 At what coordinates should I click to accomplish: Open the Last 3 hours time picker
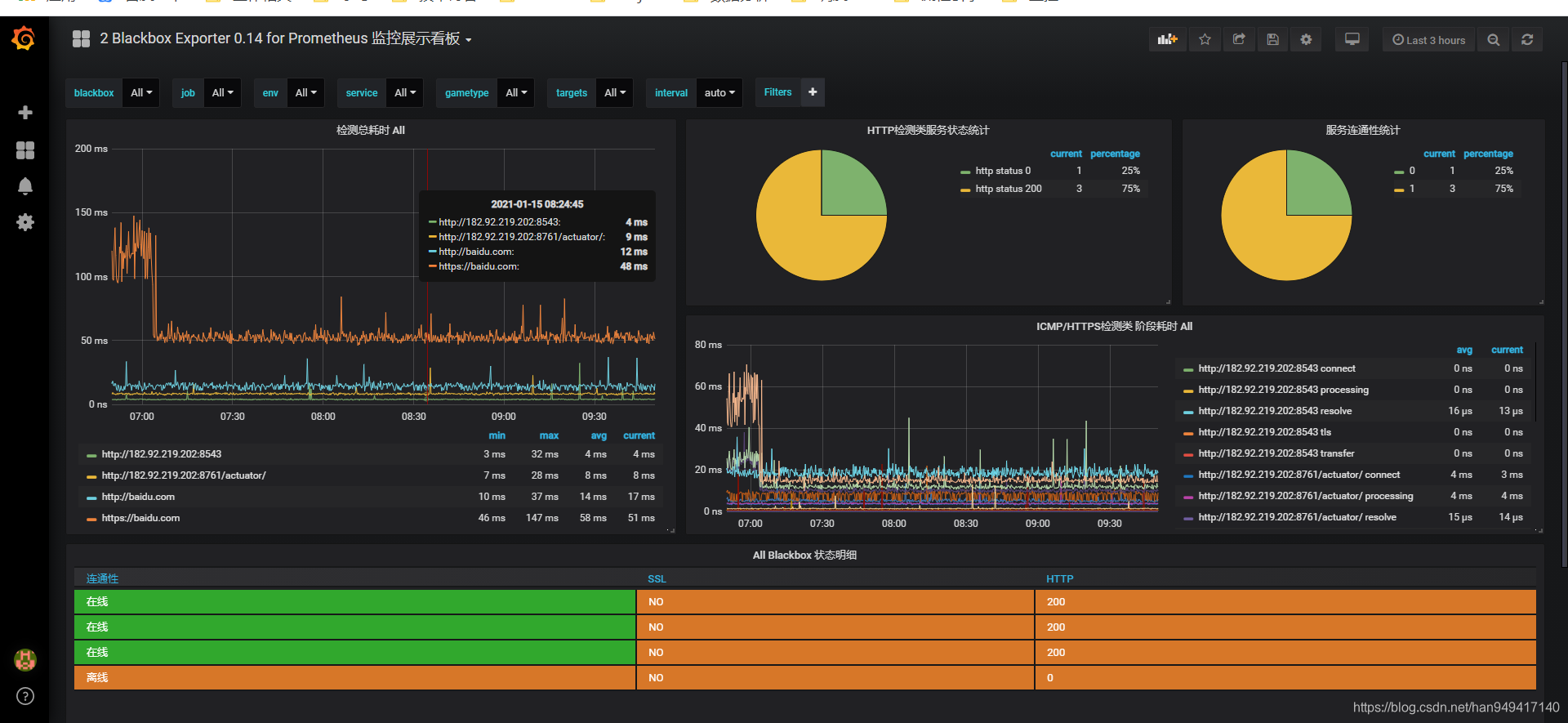1428,39
